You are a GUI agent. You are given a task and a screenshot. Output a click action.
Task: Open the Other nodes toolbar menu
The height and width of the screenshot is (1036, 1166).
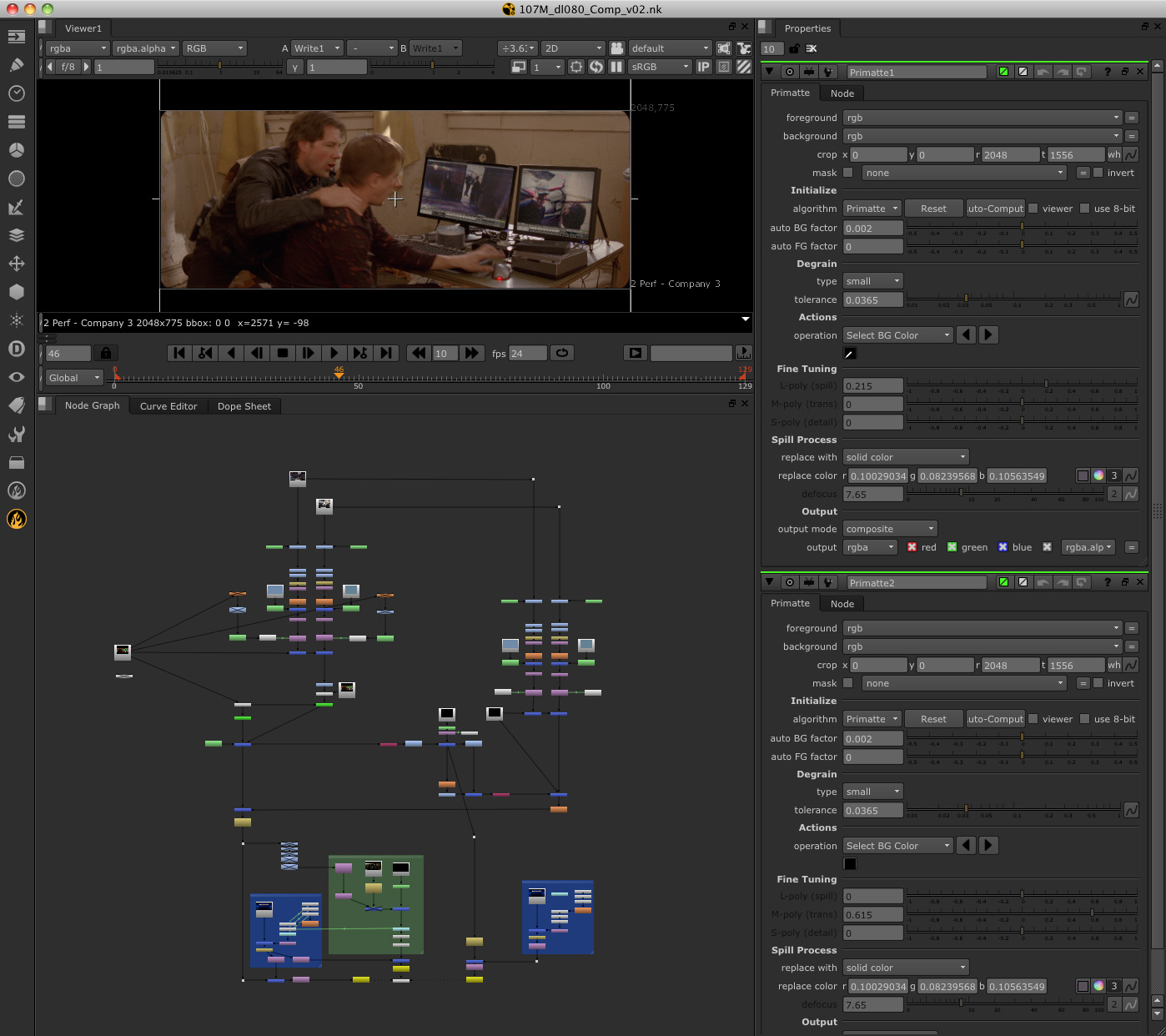point(17,462)
